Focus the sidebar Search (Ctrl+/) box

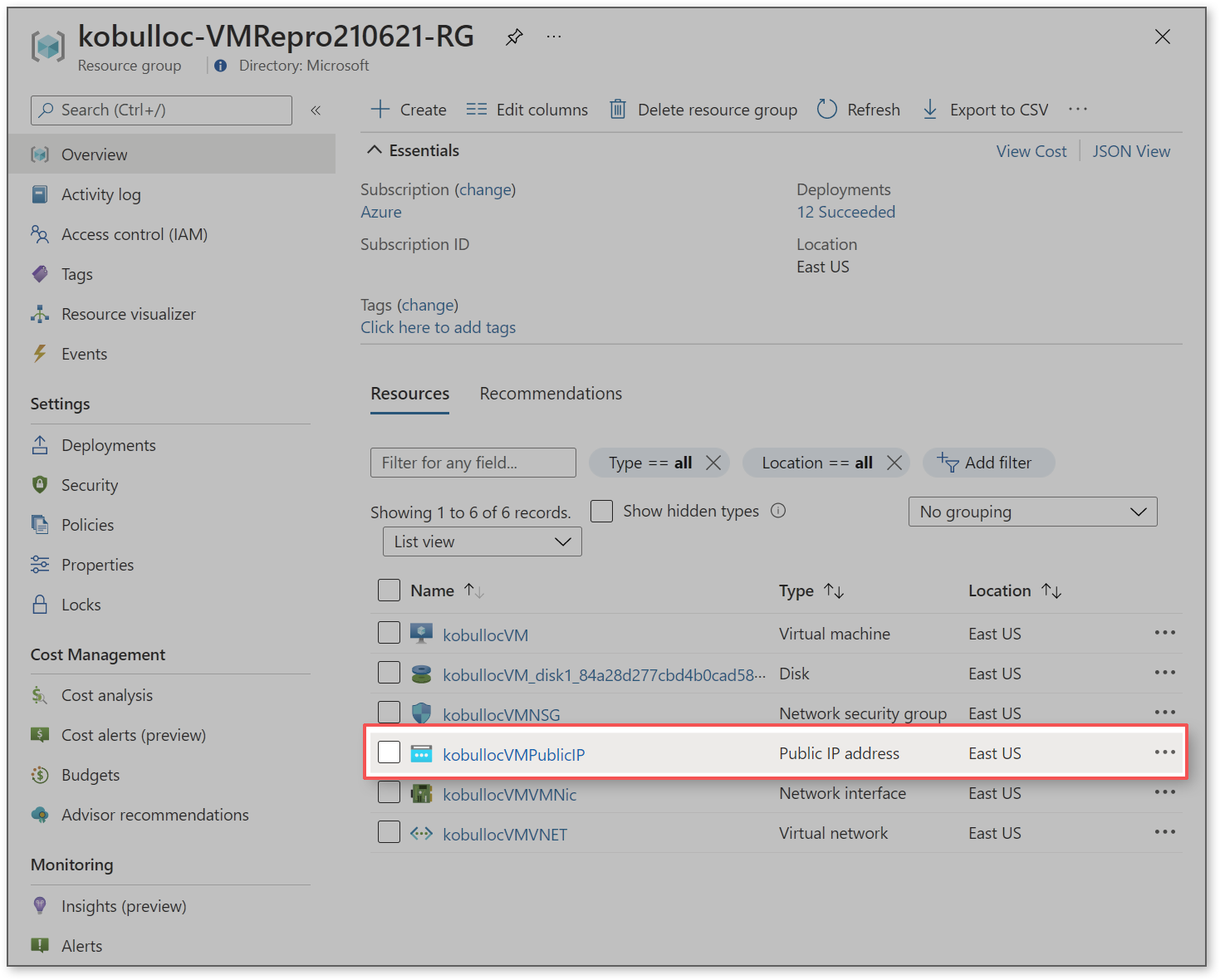point(161,110)
